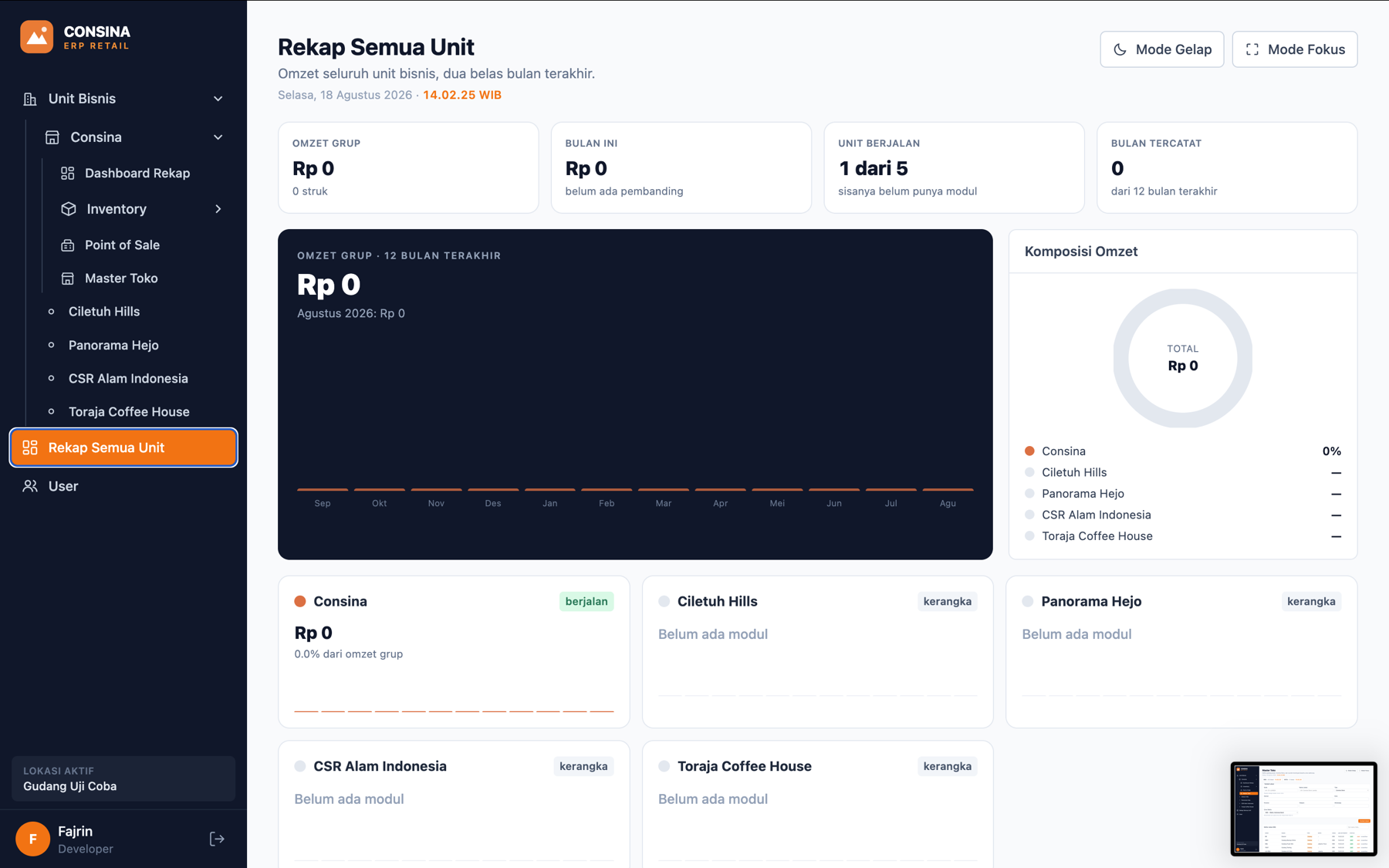Click the Lokasi Aktif Gudang Uji Coba box
Viewport: 1389px width, 868px height.
[123, 778]
